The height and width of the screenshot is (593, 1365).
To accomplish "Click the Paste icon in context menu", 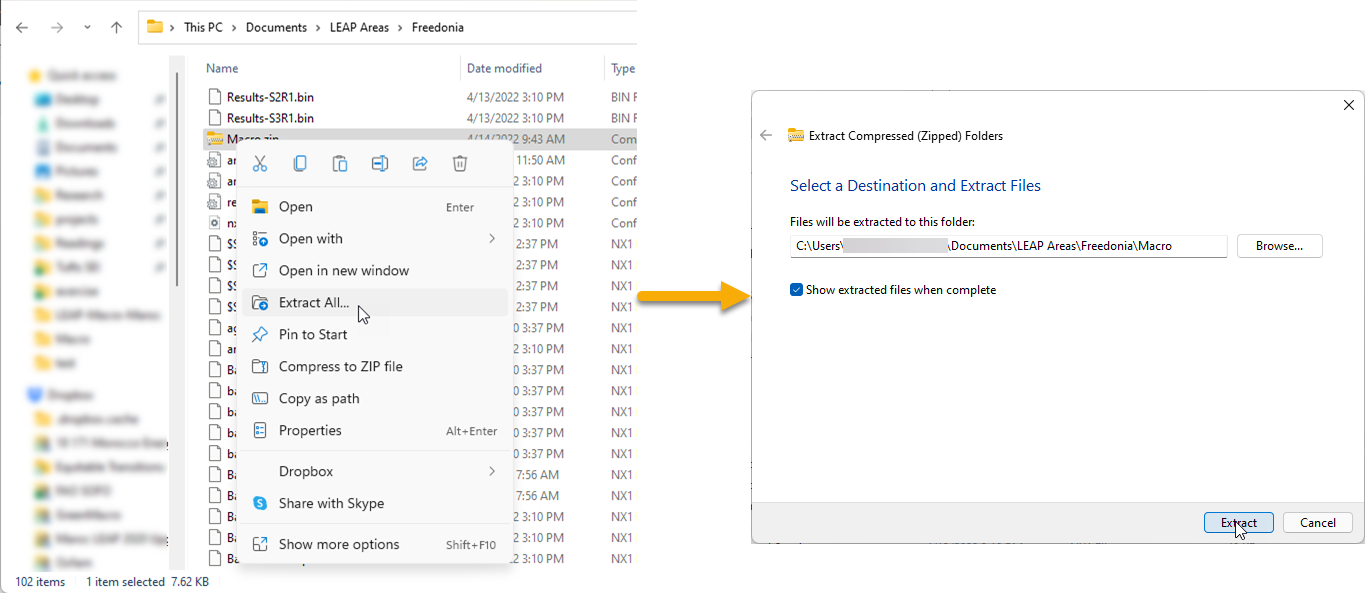I will point(340,164).
